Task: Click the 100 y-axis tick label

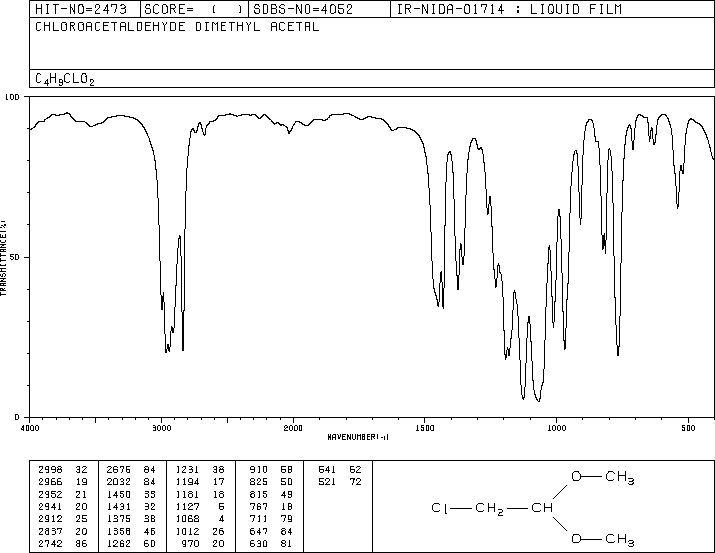Action: 12,97
